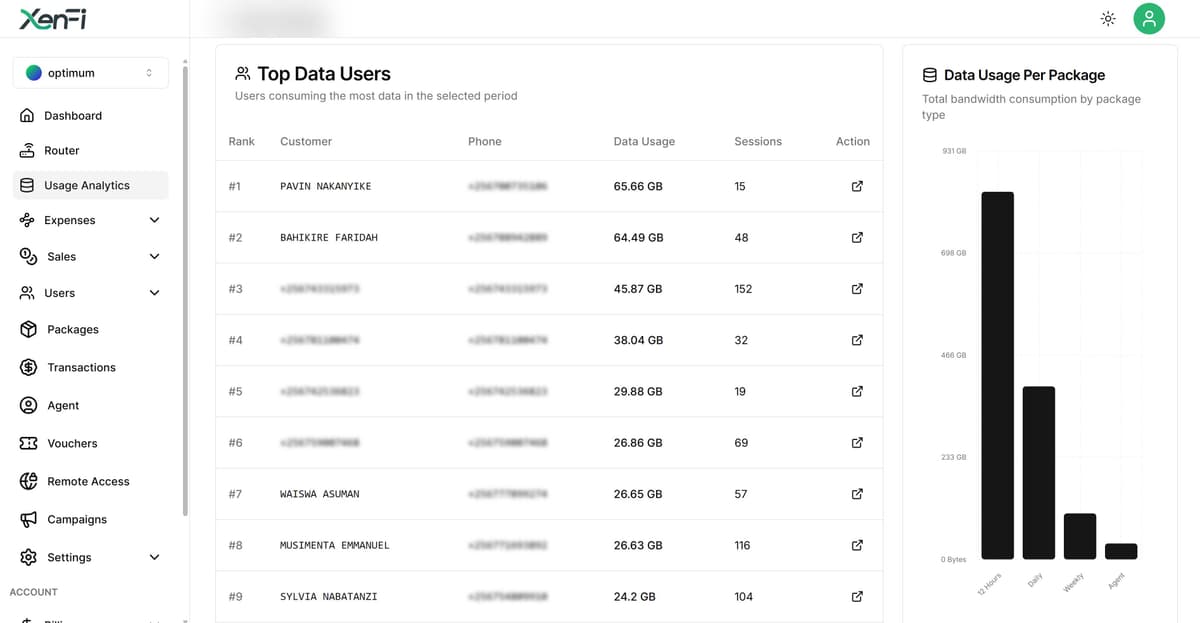Click the Data Usage Per Package database icon

coord(929,75)
